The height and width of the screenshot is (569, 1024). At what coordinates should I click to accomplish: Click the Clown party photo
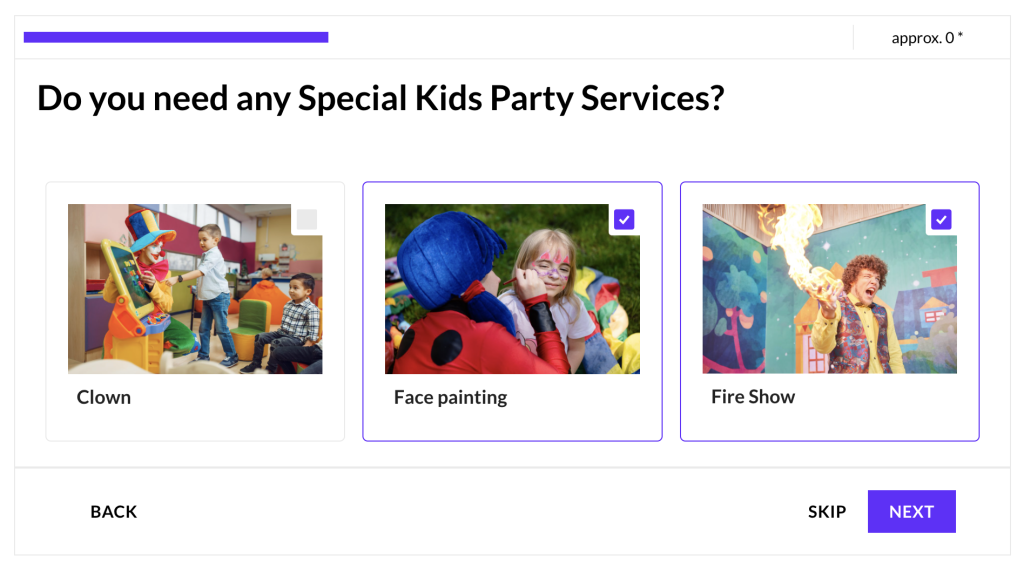click(x=195, y=289)
